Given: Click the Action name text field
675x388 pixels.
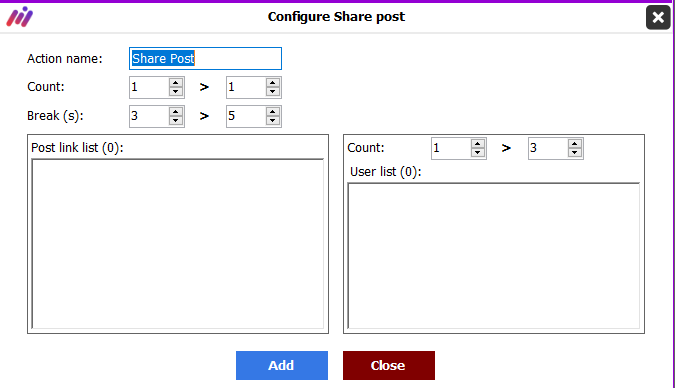Looking at the screenshot, I should [205, 59].
